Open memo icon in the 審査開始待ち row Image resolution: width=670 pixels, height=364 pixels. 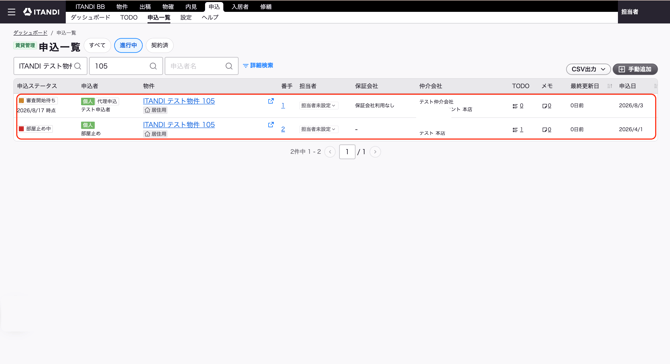point(547,106)
